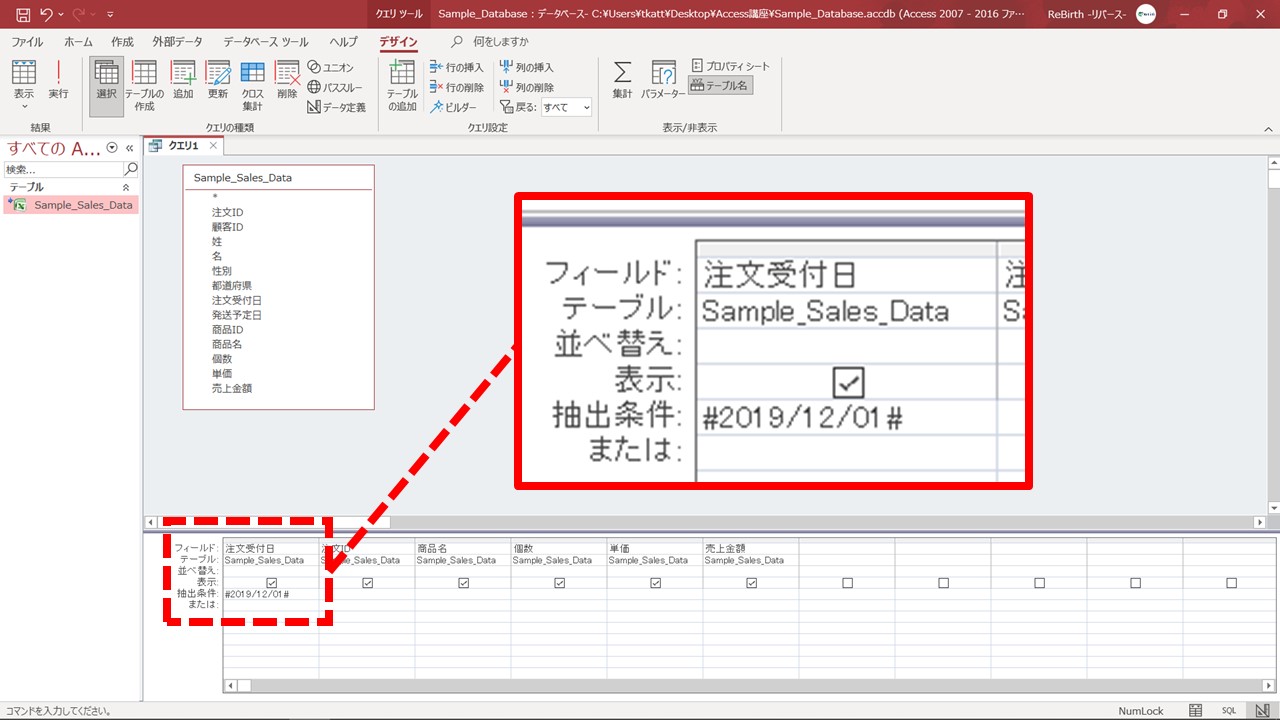Choose the 追加 (Append) query icon
Viewport: 1280px width, 720px height.
(183, 80)
